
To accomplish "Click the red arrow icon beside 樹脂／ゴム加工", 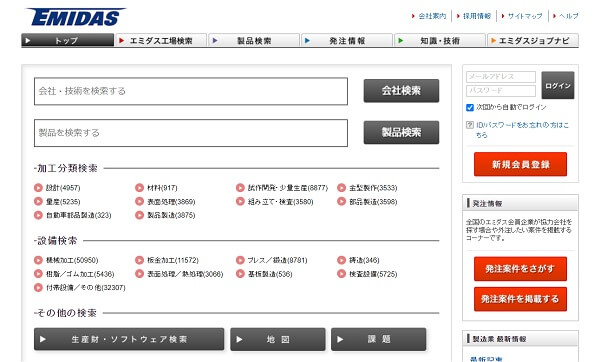I will pos(38,274).
